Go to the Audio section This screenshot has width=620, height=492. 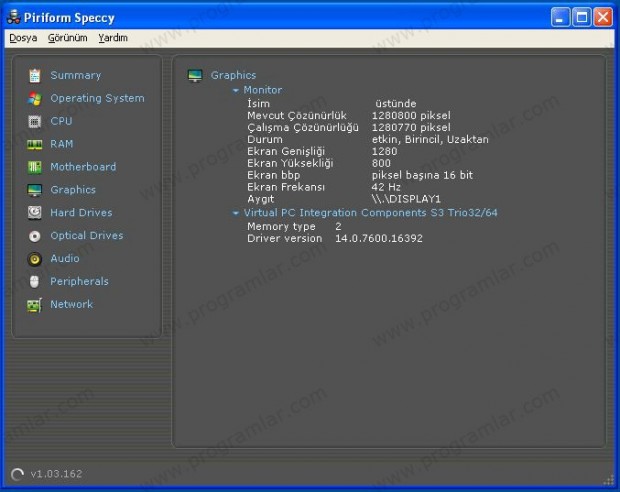(65, 259)
